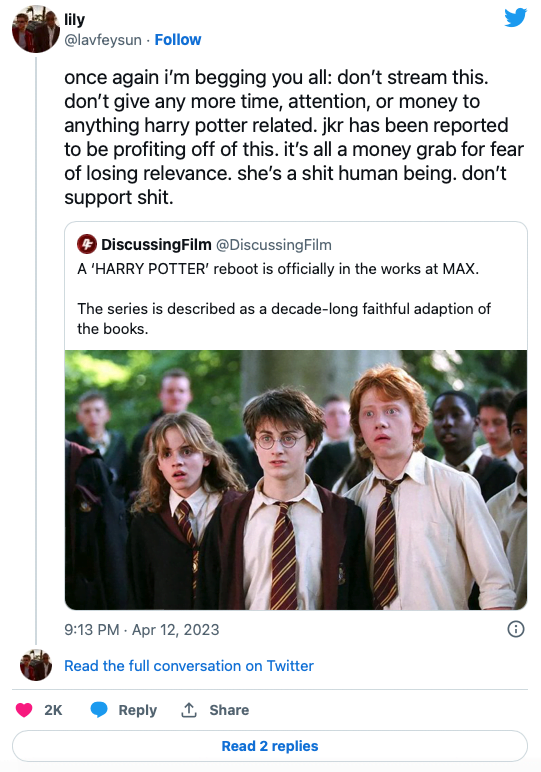
Task: Click the small avatar beside full conversation link
Action: coord(36,665)
